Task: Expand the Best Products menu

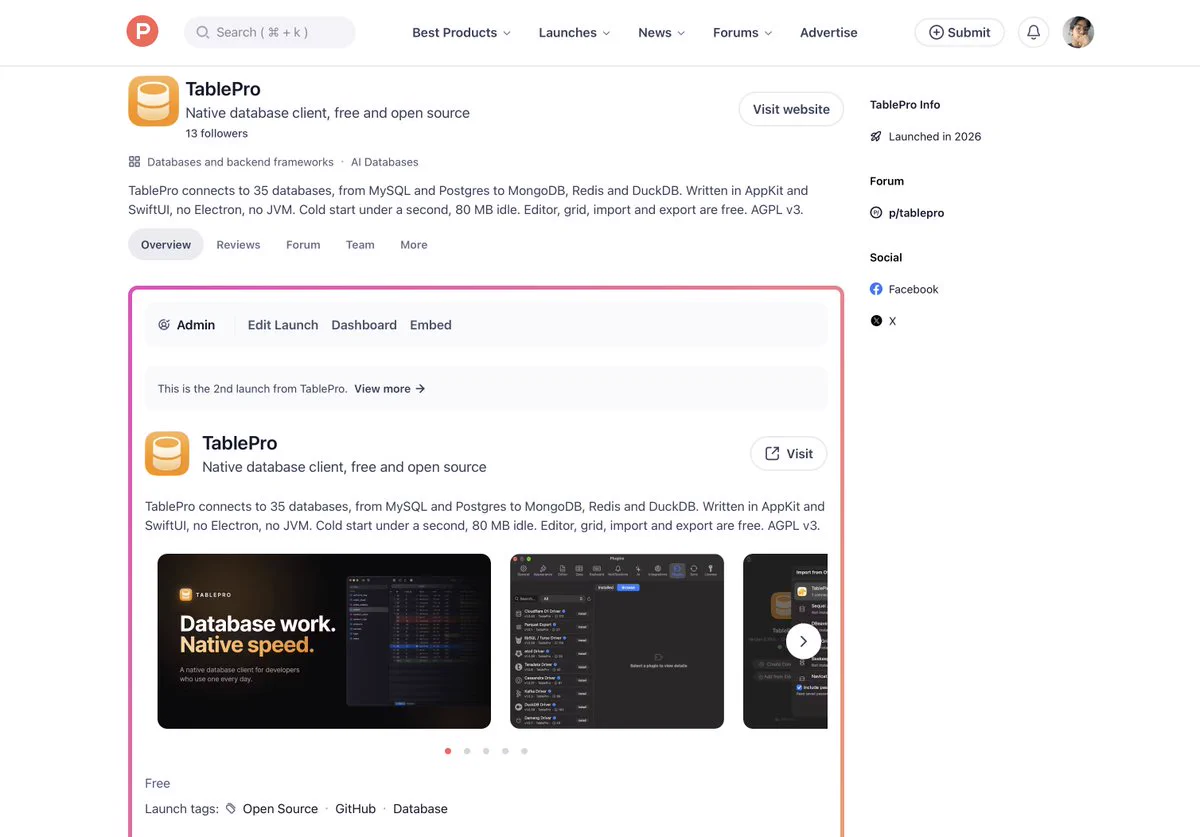Action: (461, 32)
